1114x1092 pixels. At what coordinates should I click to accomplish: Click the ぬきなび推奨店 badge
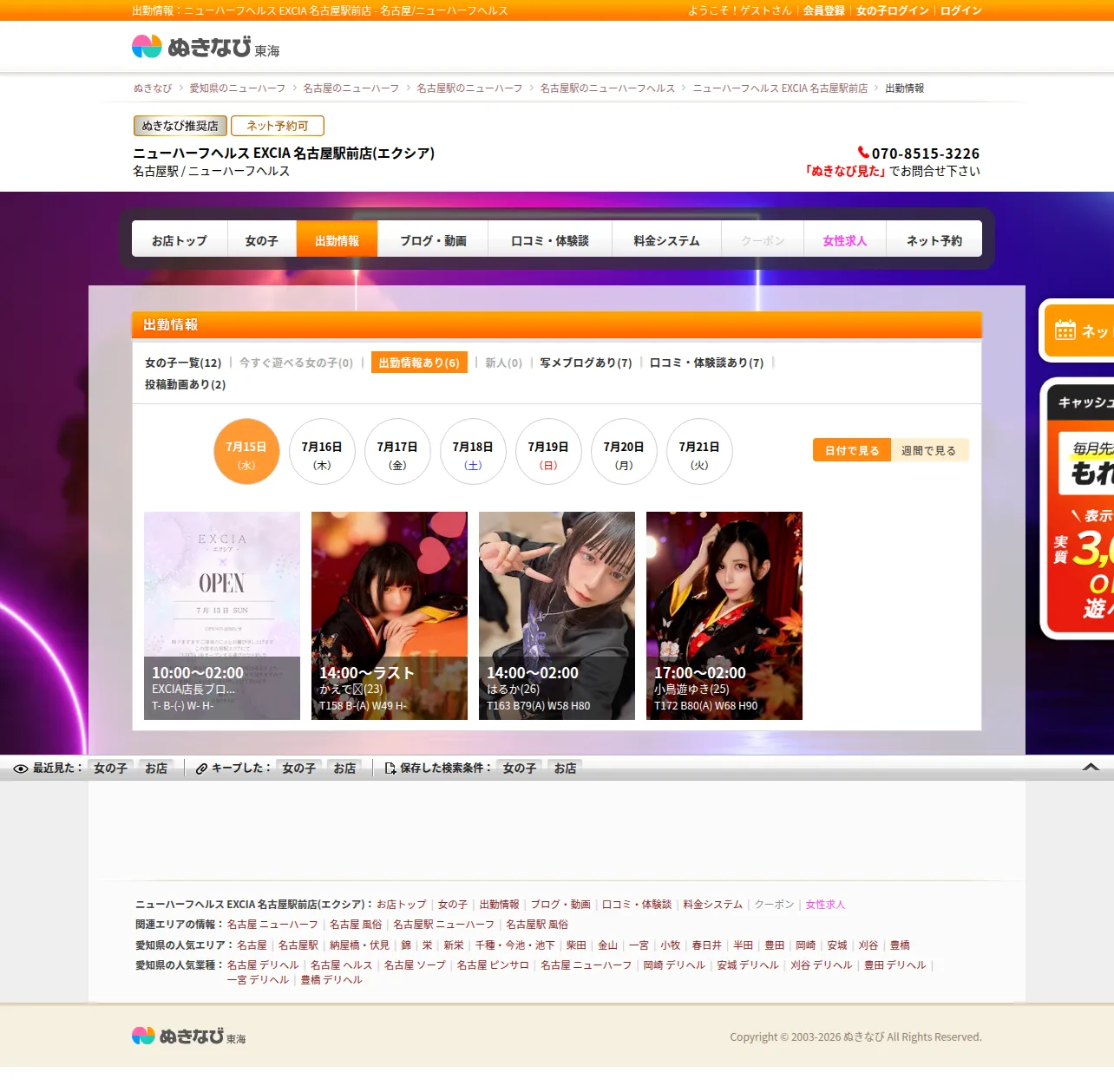tap(180, 126)
